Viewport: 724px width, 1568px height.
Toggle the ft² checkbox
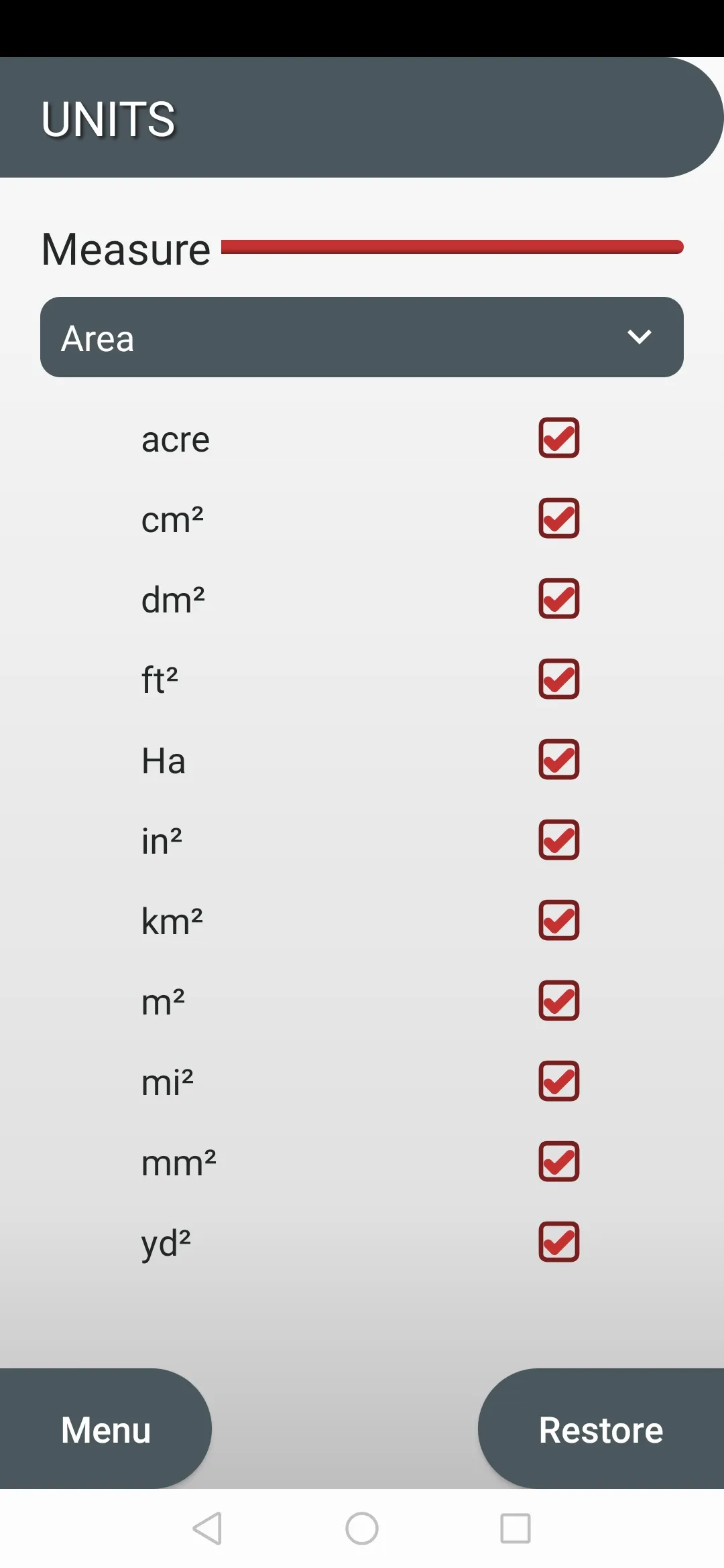pos(558,679)
